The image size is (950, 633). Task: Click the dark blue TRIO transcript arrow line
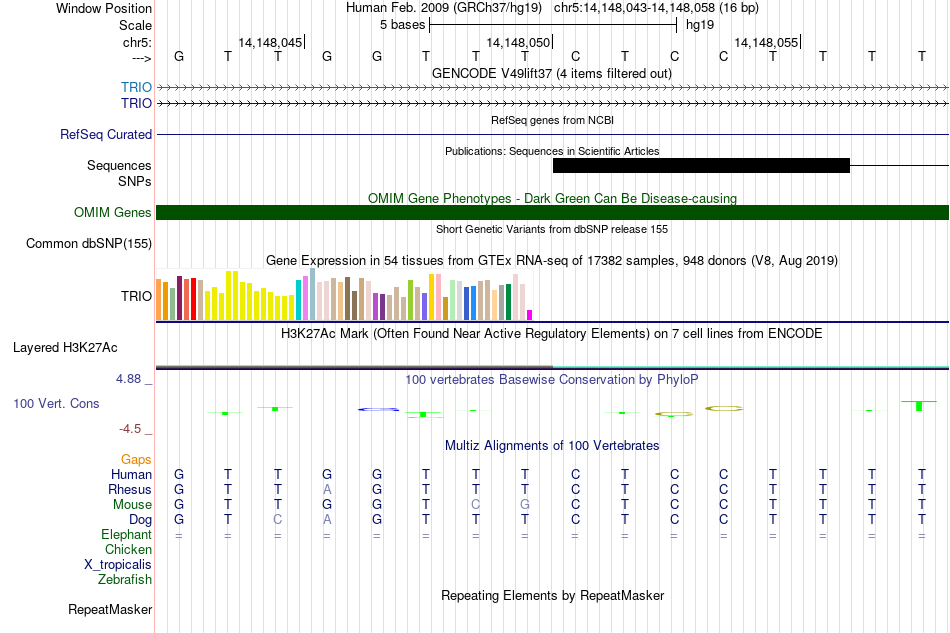[552, 104]
